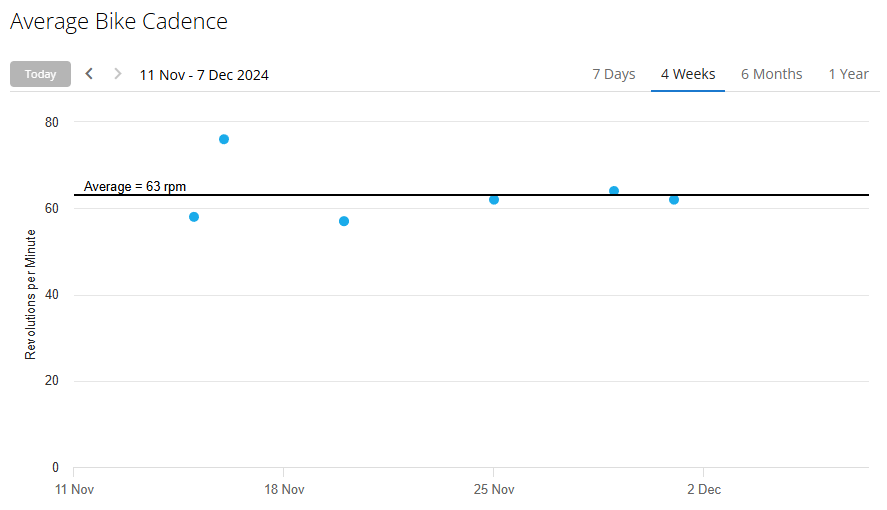Click the Today button

point(40,74)
